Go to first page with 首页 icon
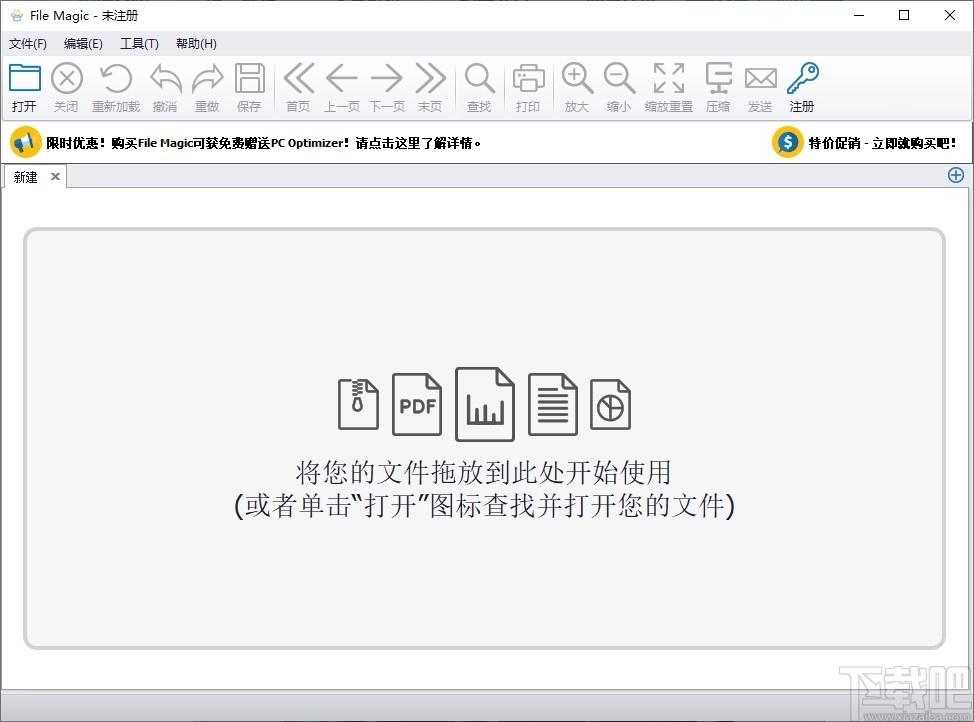The height and width of the screenshot is (722, 974). 299,79
